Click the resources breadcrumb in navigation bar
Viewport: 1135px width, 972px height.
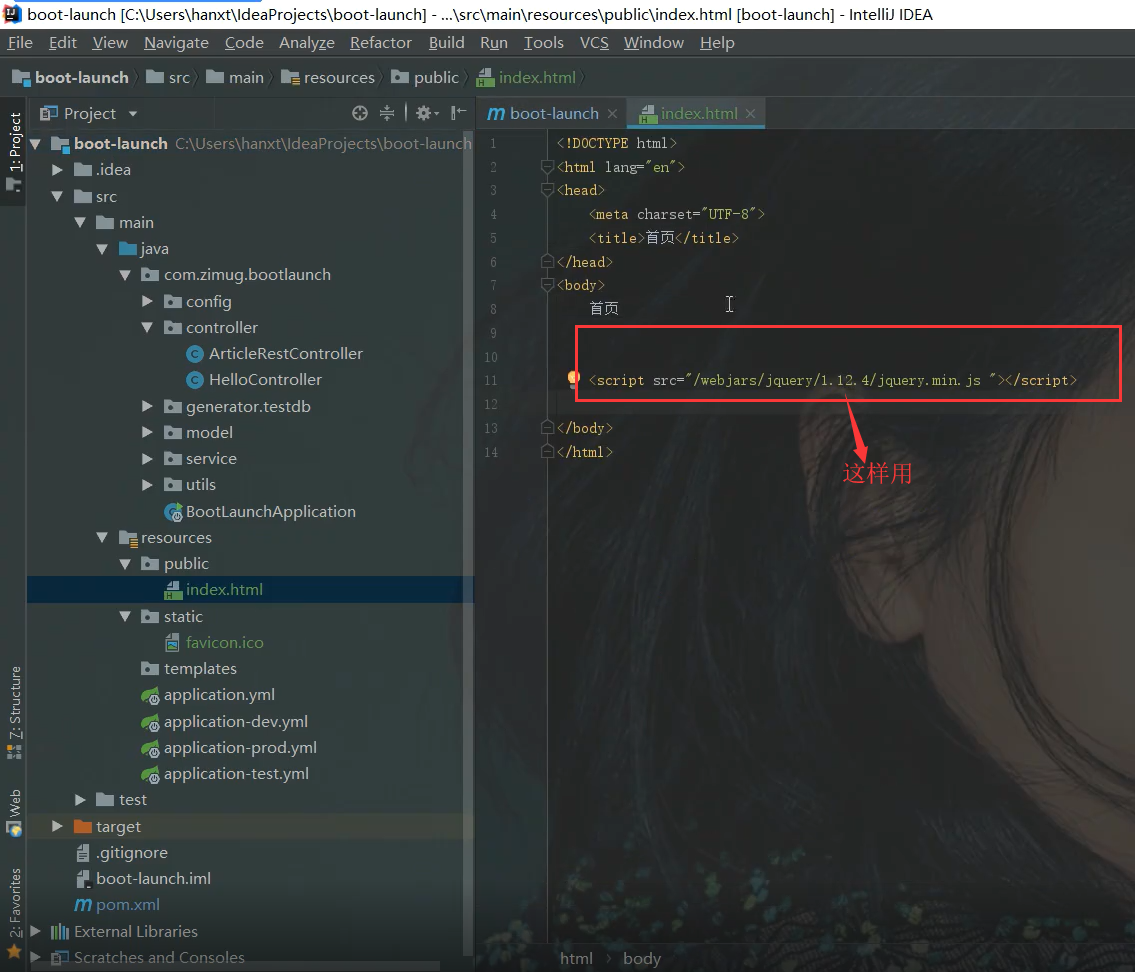329,77
